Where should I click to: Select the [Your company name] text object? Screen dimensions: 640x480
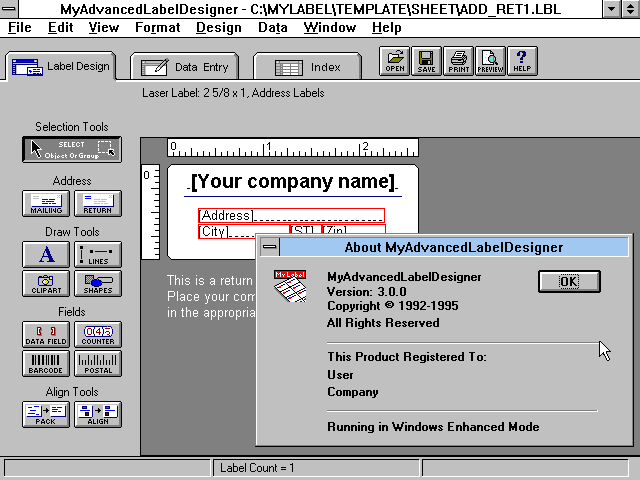[x=293, y=181]
